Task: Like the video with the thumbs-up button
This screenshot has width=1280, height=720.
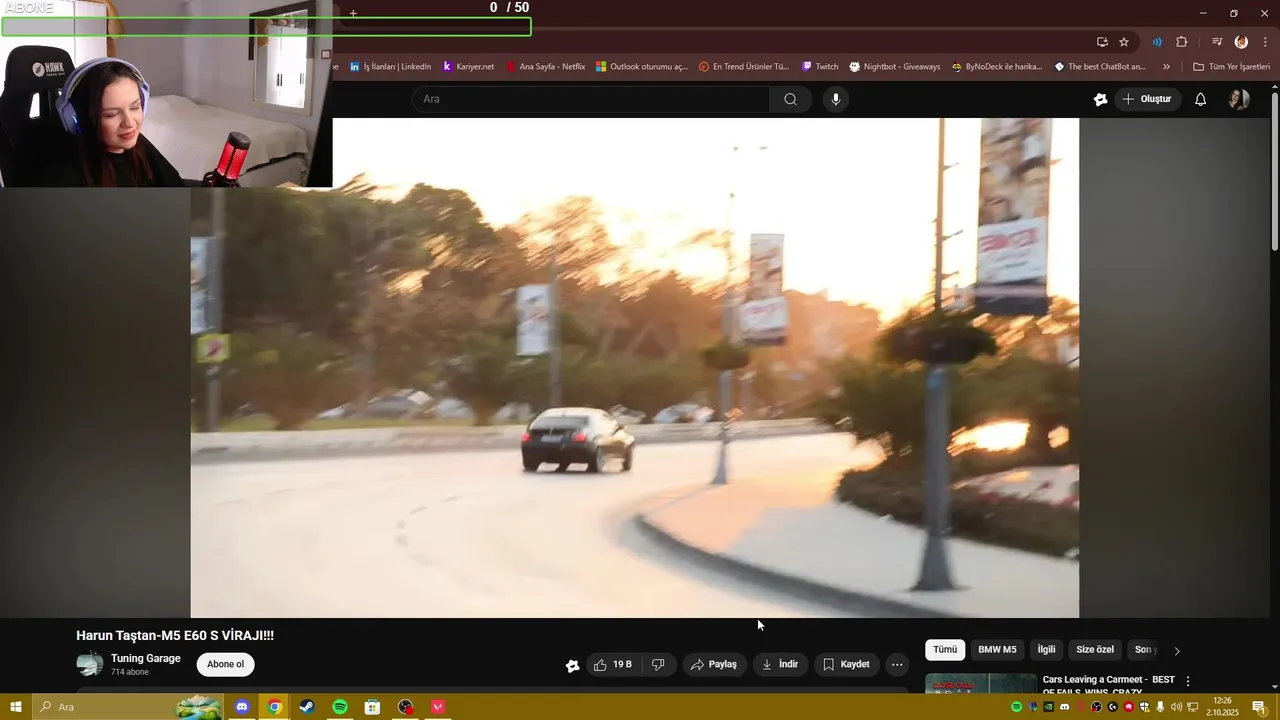Action: (612, 665)
